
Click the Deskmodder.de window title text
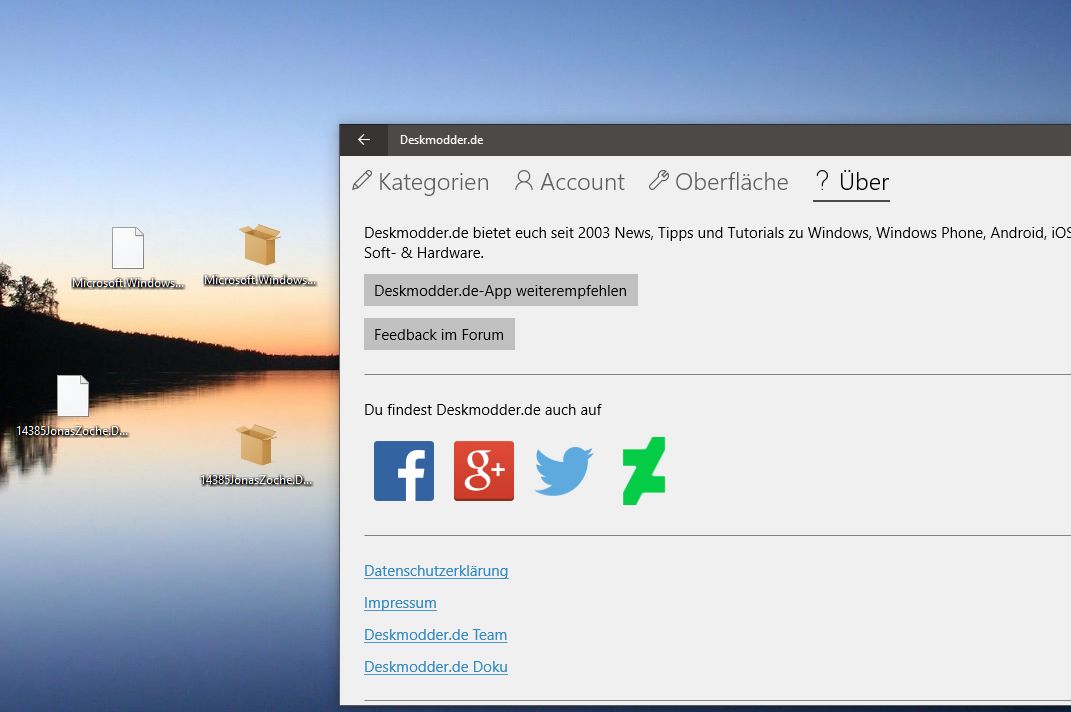click(x=441, y=140)
